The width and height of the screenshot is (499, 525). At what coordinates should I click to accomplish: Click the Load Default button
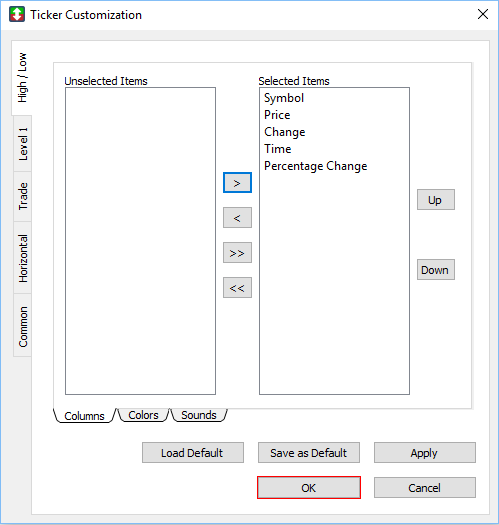point(193,453)
